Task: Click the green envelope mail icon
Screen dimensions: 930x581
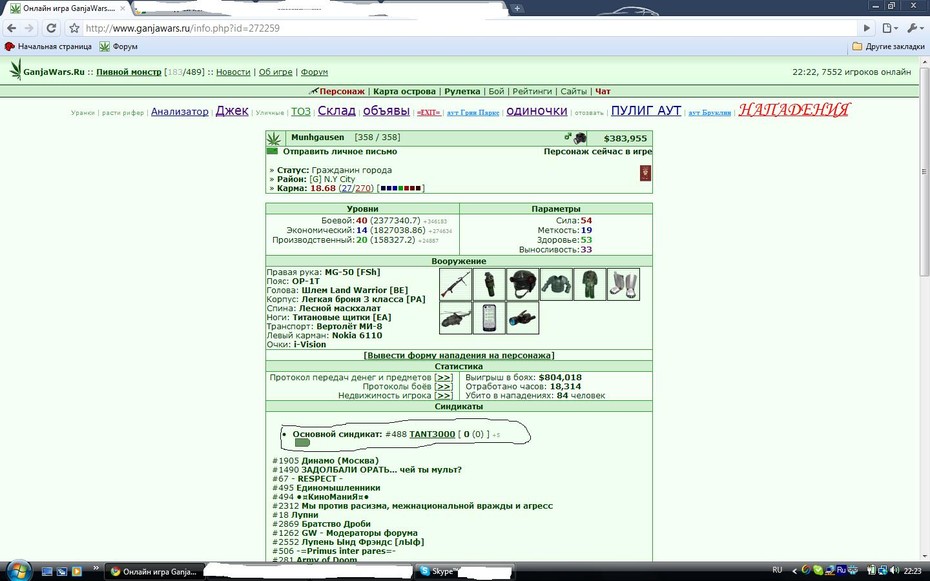Action: tap(272, 152)
